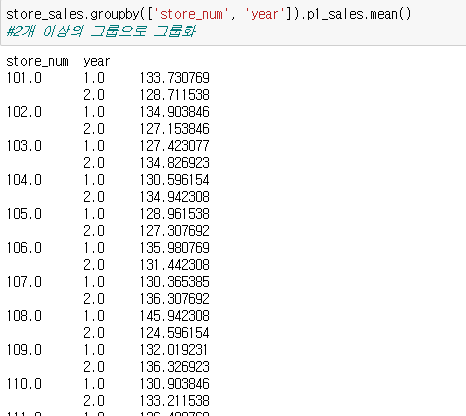Click store number 110.0
Viewport: 466px width, 416px height.
24,384
